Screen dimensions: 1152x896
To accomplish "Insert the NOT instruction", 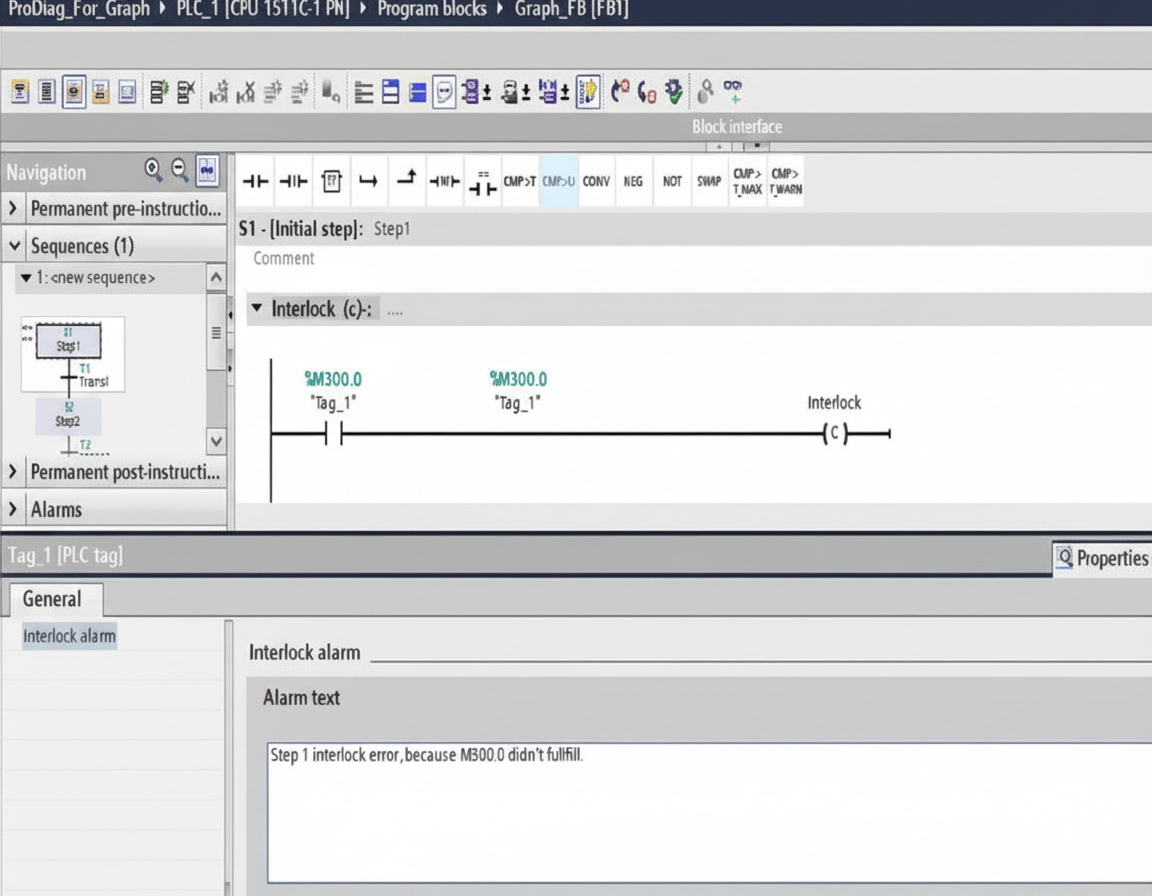I will tap(672, 181).
